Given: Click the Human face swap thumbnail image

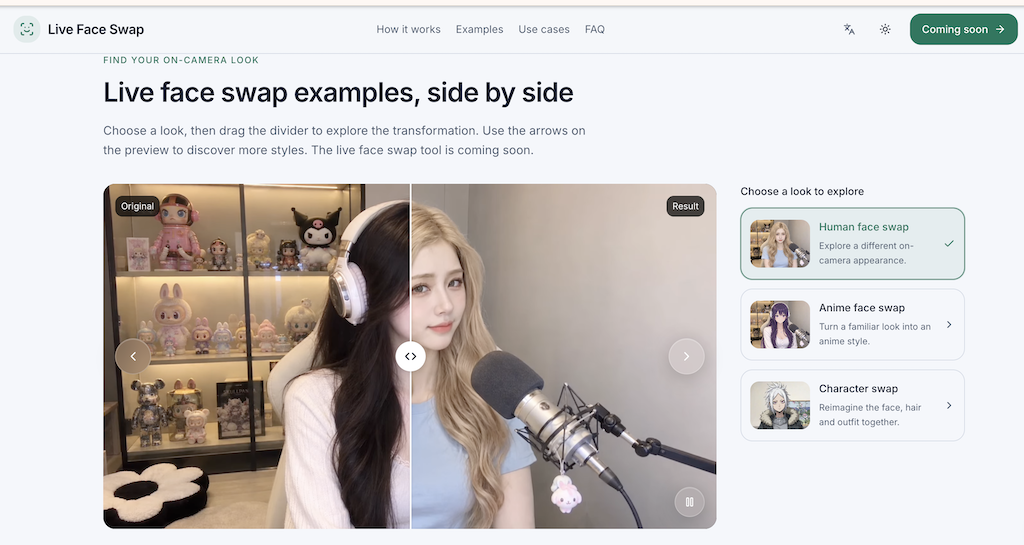Looking at the screenshot, I should pyautogui.click(x=780, y=243).
